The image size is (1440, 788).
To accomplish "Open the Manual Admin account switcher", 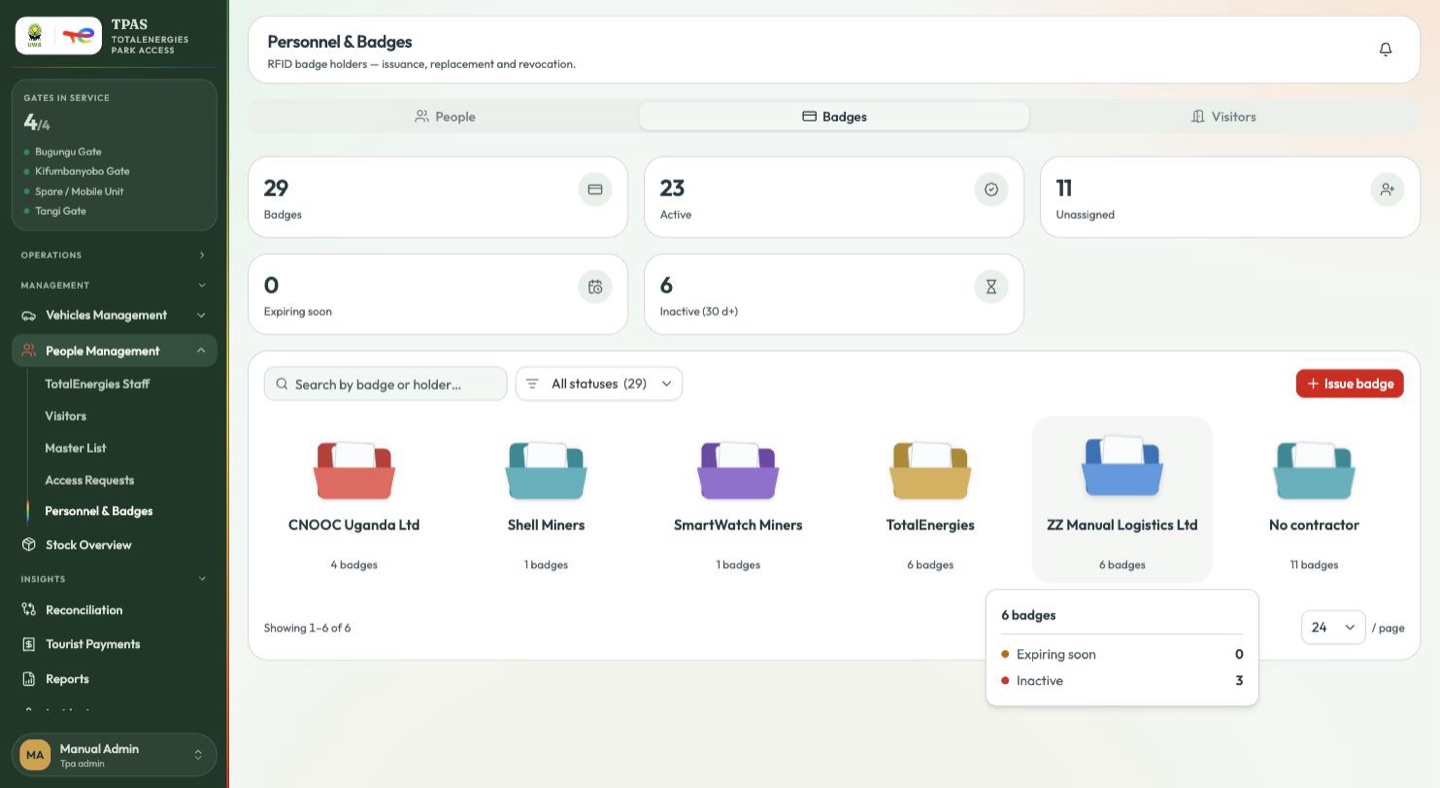I will 114,755.
